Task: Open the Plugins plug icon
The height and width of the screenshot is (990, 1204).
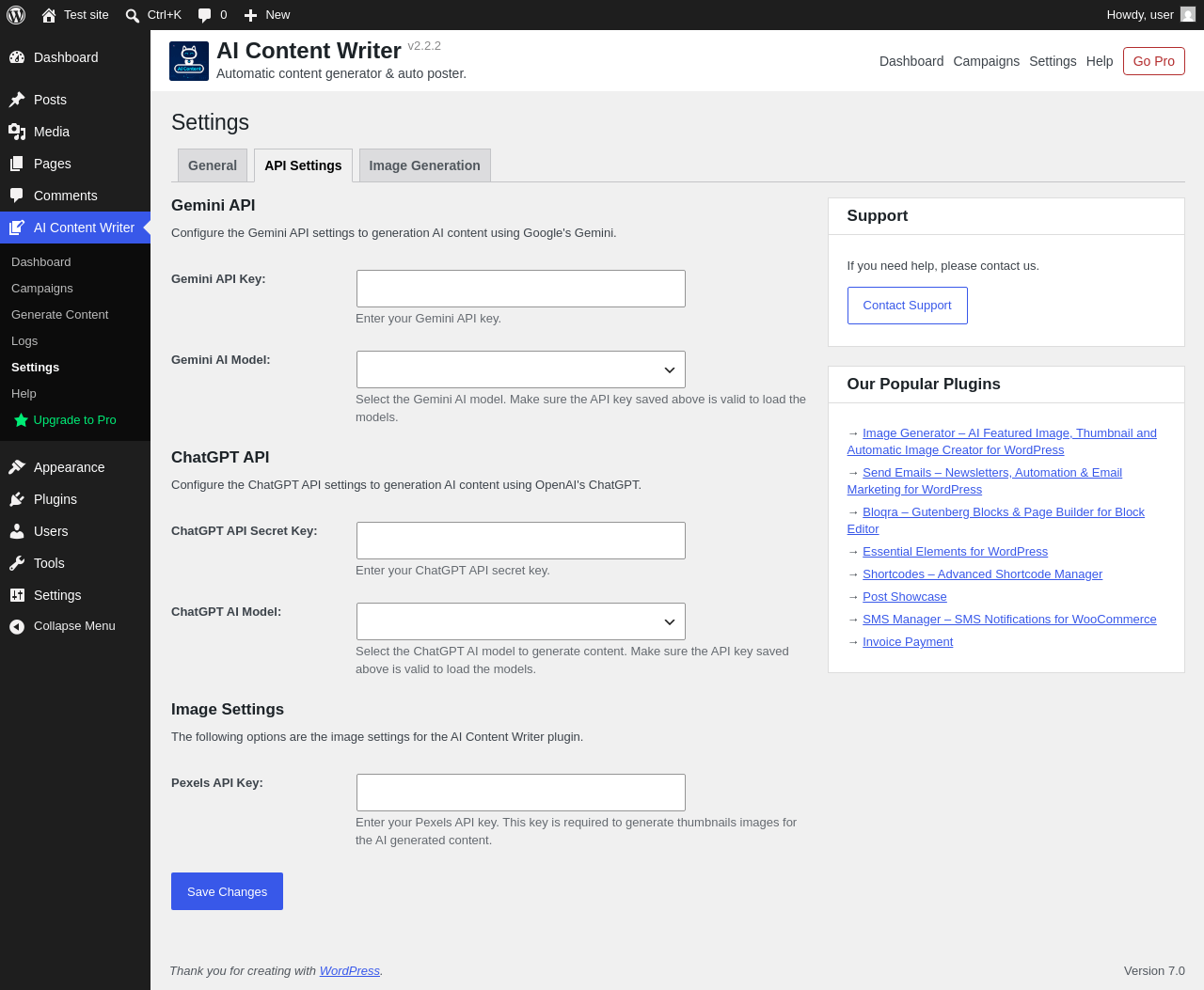Action: click(17, 499)
